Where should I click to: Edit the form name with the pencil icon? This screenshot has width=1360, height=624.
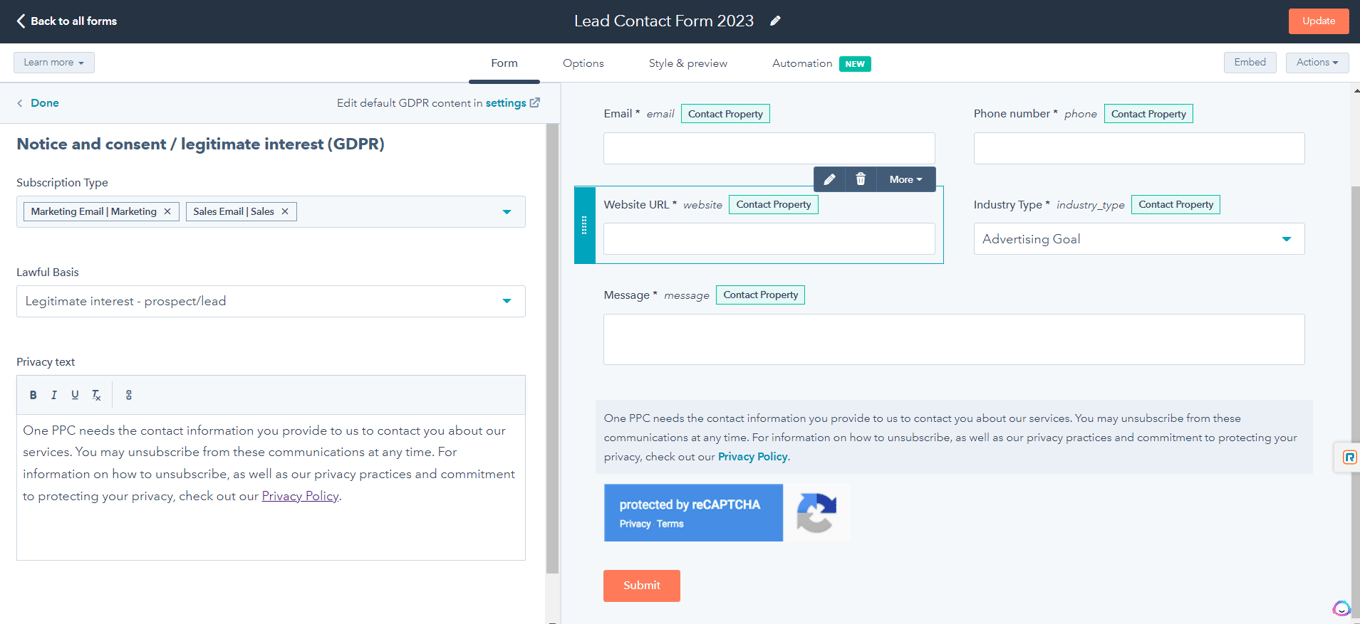[x=775, y=19]
